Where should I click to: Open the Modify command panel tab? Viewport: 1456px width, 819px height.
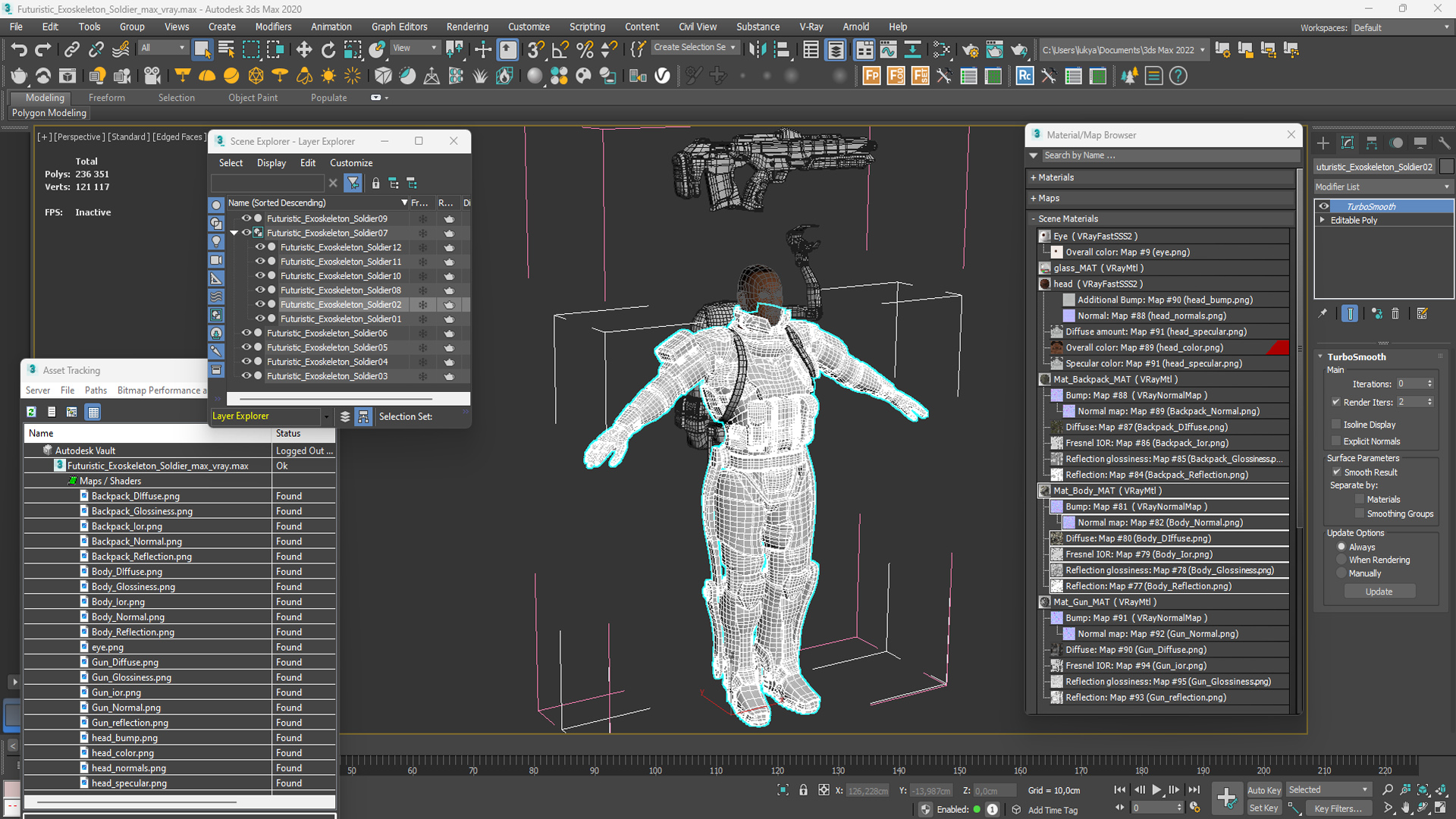click(x=1348, y=143)
